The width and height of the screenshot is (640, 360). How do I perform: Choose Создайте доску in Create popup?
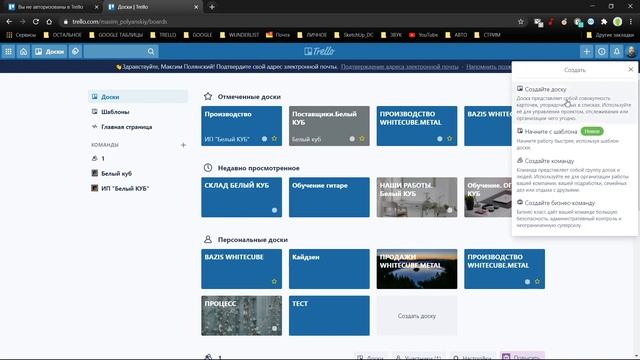coord(575,103)
